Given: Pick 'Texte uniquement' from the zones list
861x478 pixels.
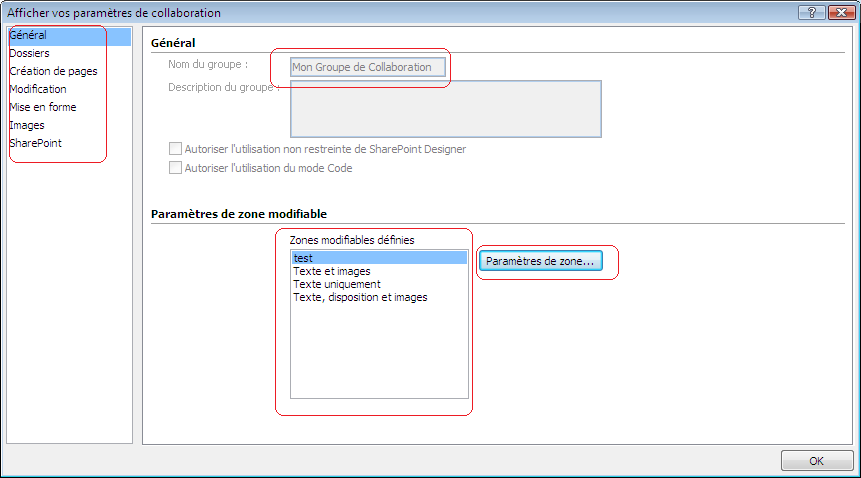Looking at the screenshot, I should [x=336, y=284].
